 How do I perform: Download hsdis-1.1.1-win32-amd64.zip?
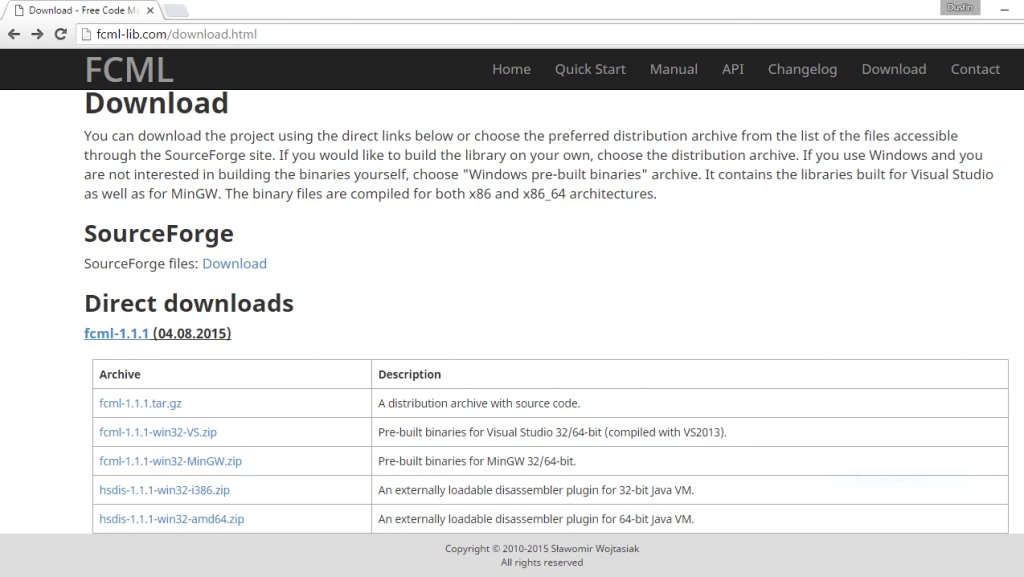tap(172, 519)
